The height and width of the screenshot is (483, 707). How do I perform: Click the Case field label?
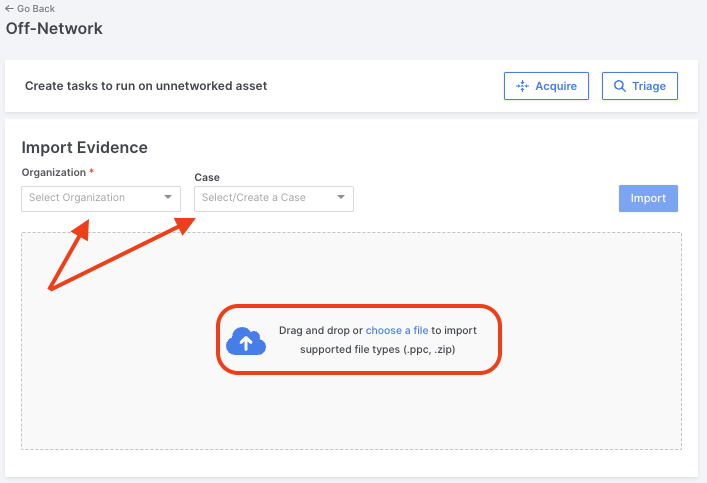pyautogui.click(x=207, y=177)
